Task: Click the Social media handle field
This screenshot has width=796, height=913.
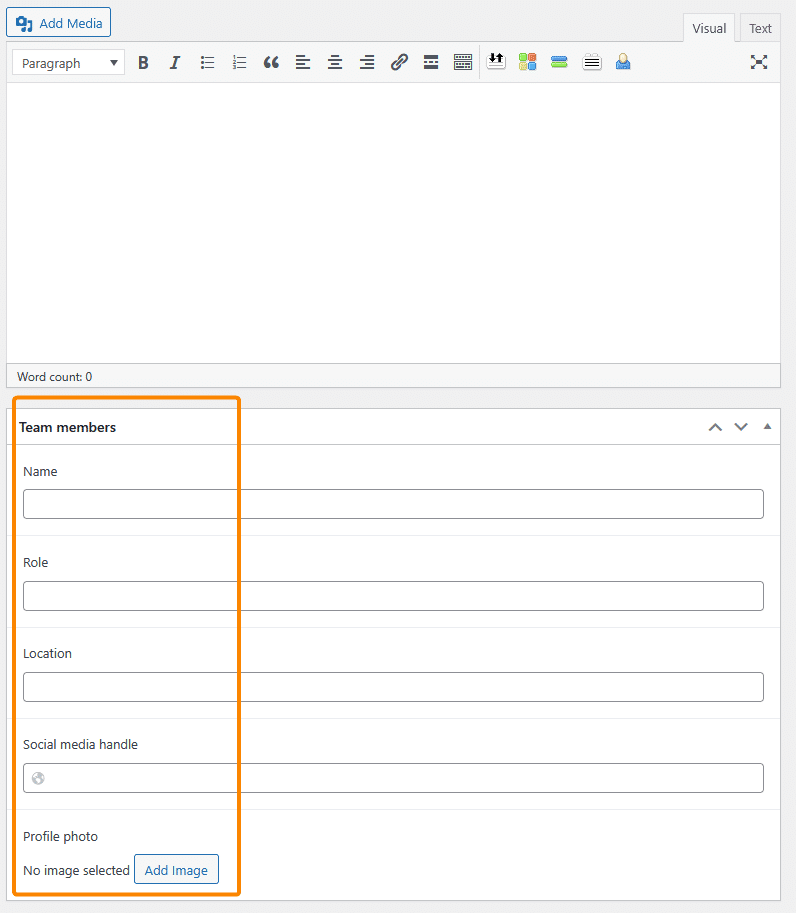Action: (393, 778)
